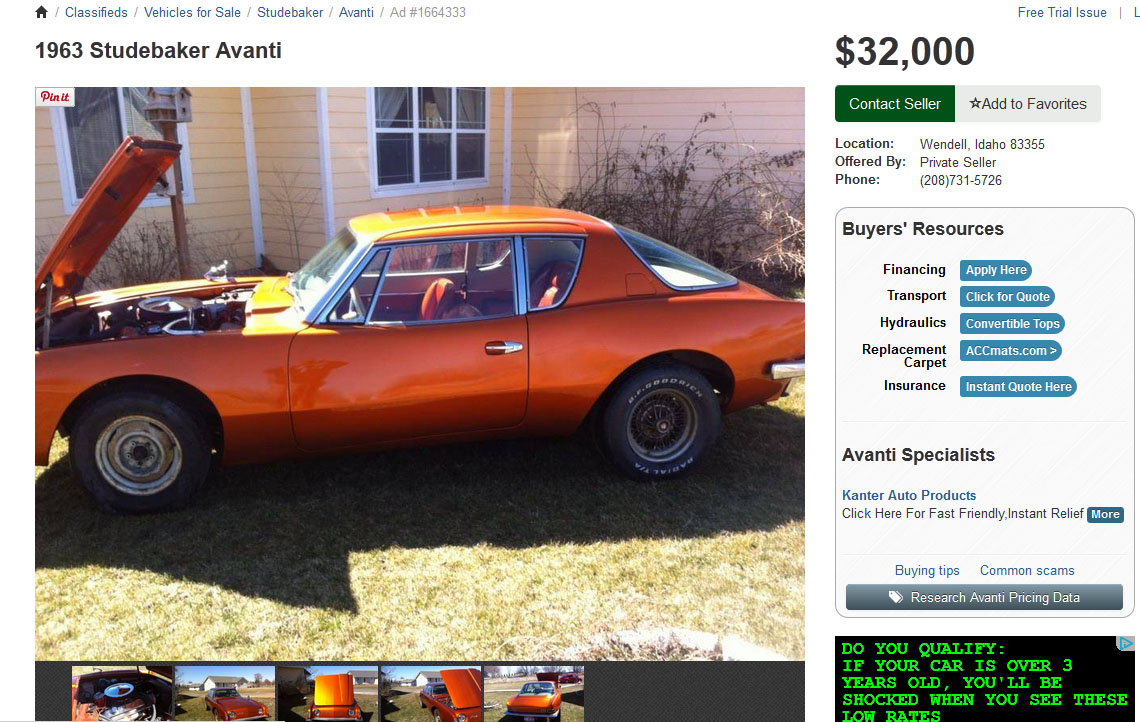The width and height of the screenshot is (1140, 722).
Task: Click the AdChoices icon on the ad
Action: 1125,643
